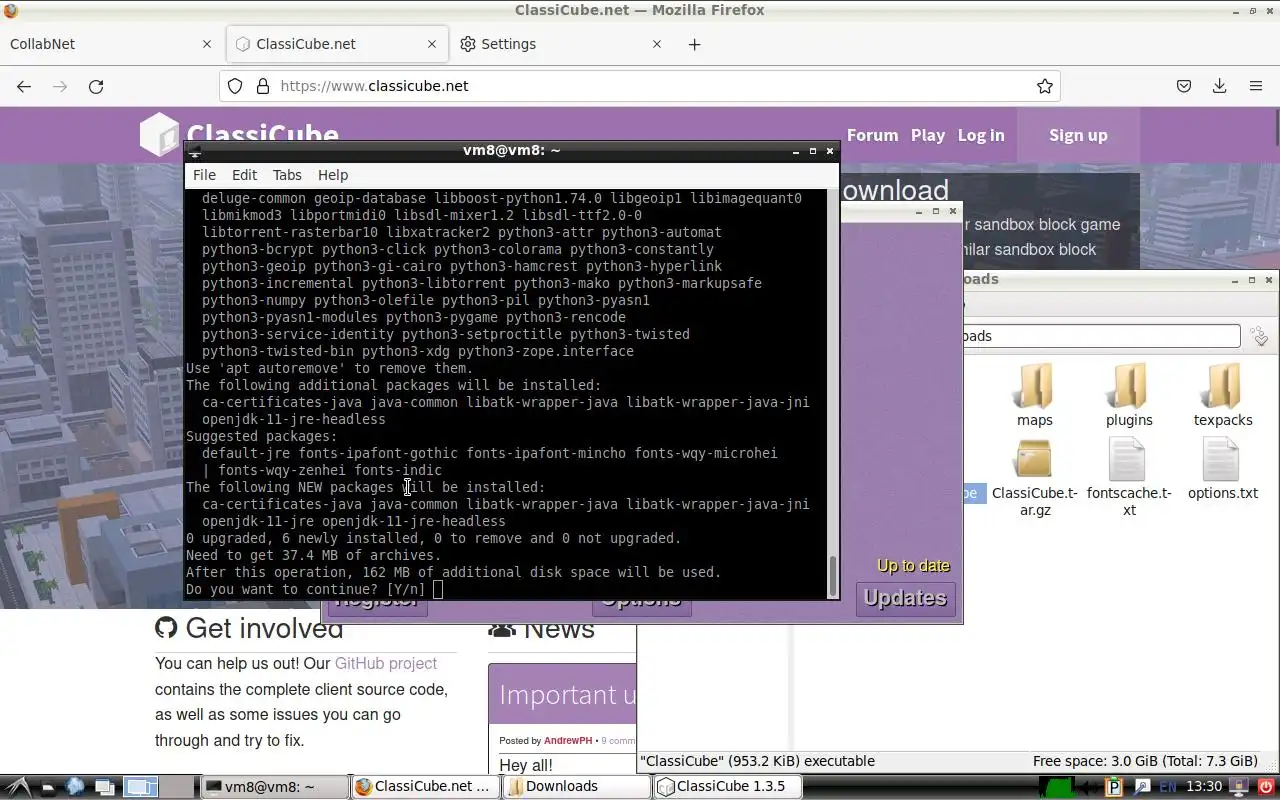The height and width of the screenshot is (800, 1280).
Task: Open the Firefox hamburger application menu
Action: (1256, 86)
